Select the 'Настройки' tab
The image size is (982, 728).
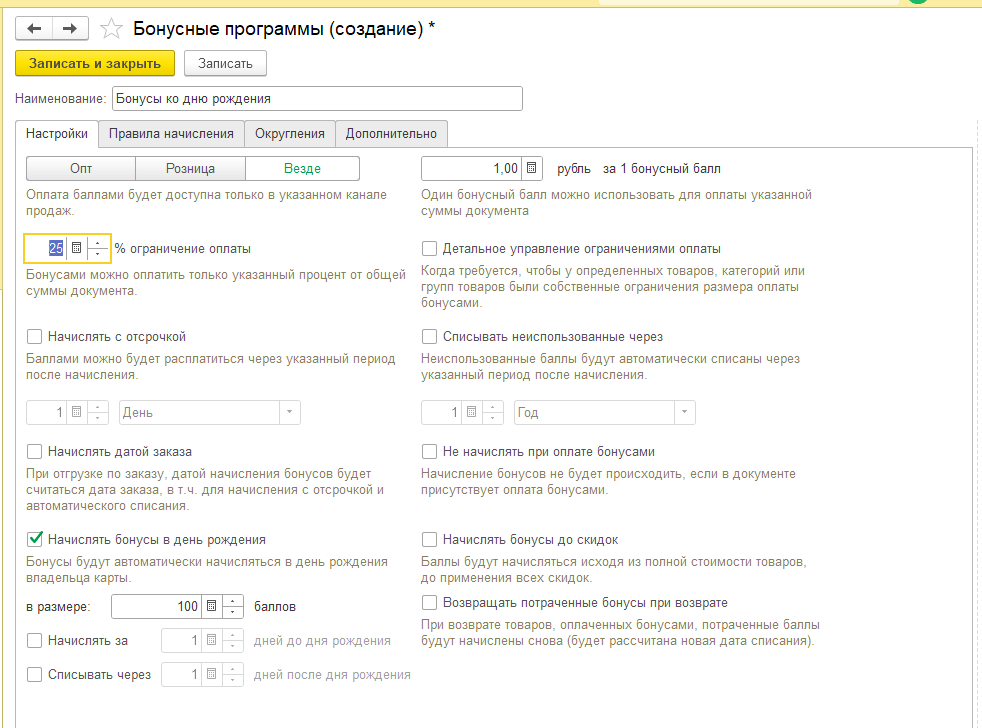click(x=57, y=133)
